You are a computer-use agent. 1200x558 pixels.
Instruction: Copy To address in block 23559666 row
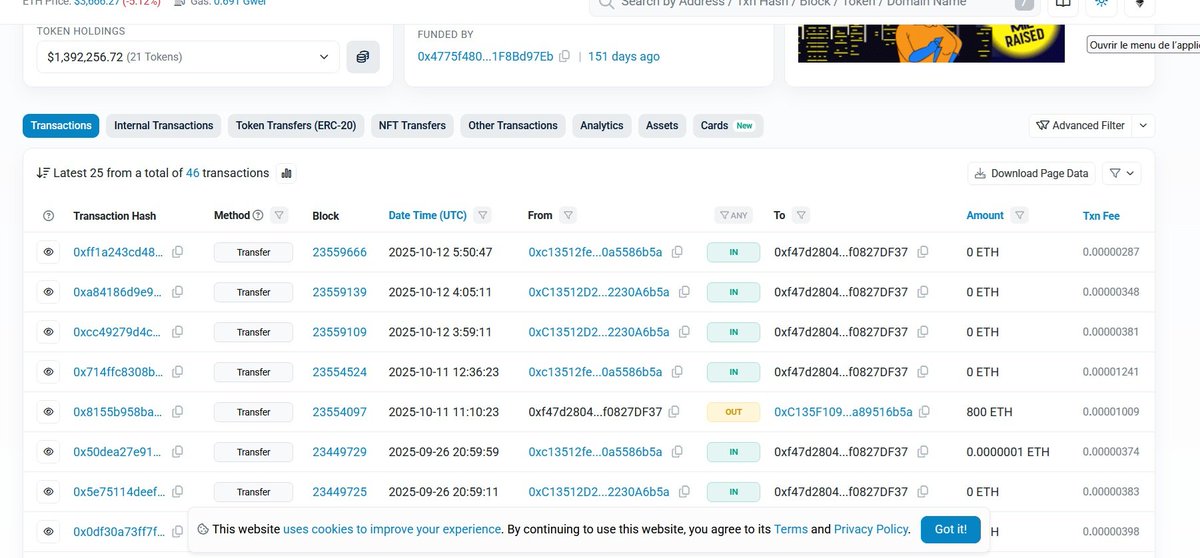click(x=923, y=252)
